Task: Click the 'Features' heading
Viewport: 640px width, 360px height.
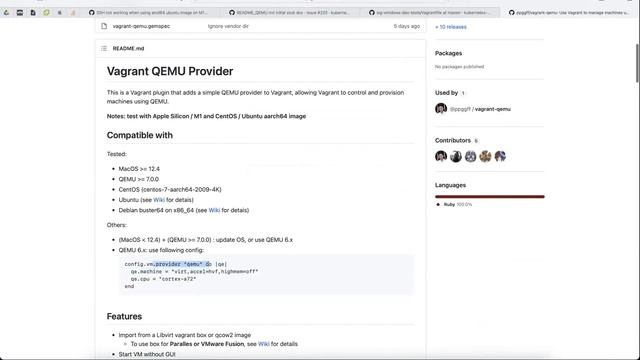Action: 124,316
